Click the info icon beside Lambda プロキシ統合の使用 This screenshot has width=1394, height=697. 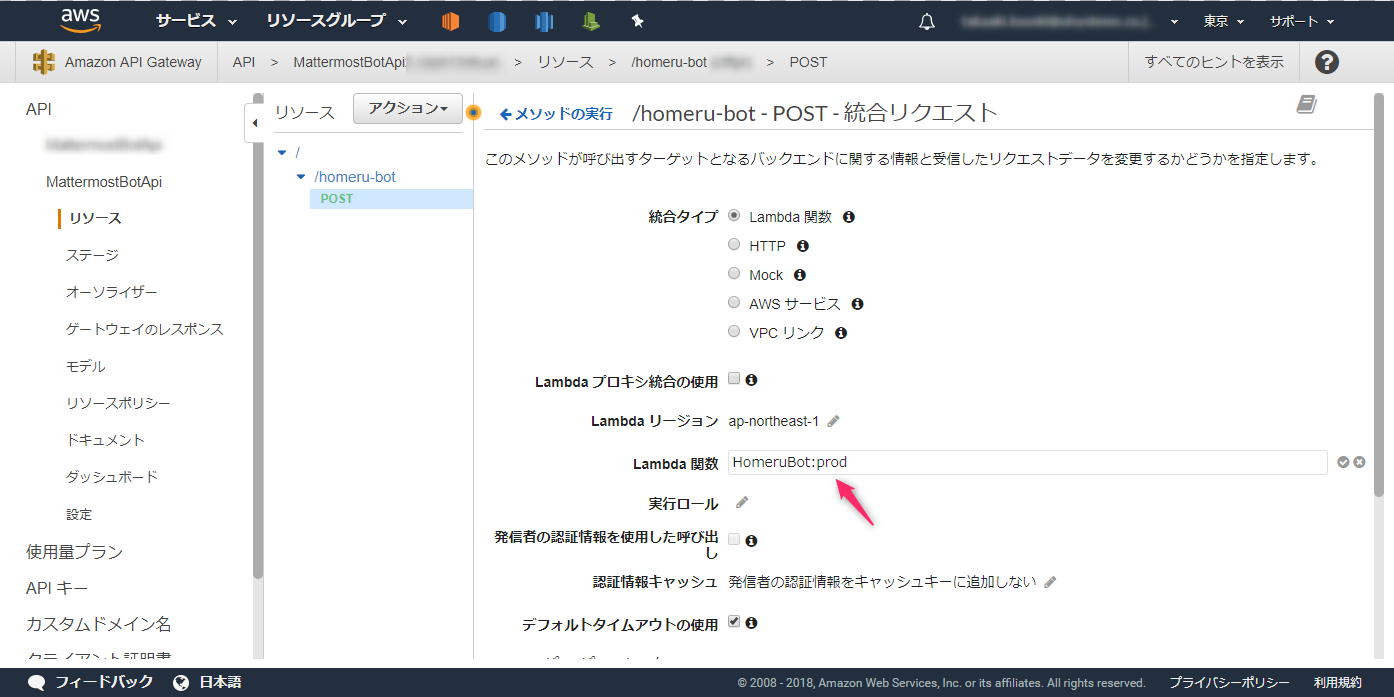[750, 379]
